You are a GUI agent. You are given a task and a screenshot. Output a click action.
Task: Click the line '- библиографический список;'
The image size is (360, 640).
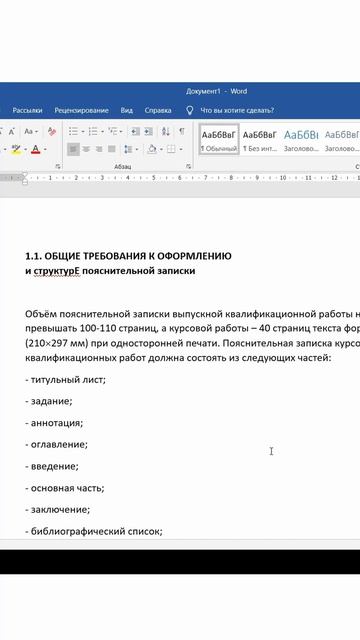pyautogui.click(x=94, y=531)
